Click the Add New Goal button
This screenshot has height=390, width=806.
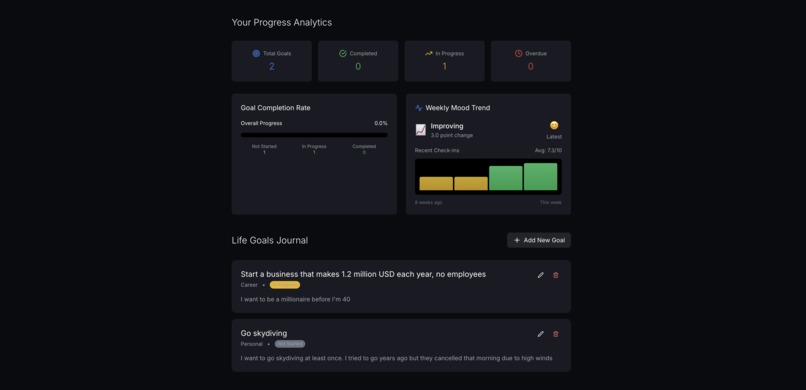539,240
